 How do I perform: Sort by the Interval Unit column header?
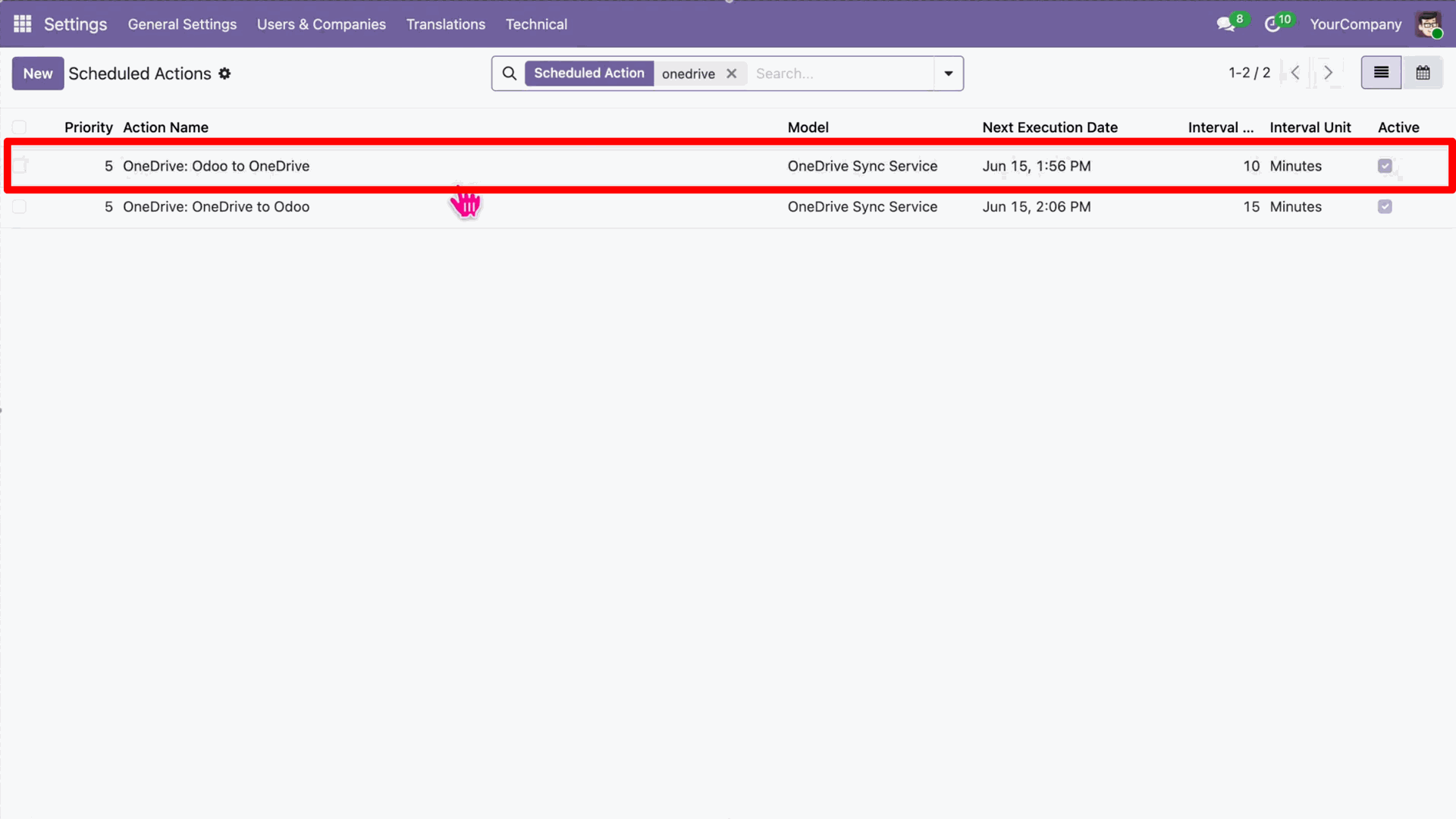(1310, 127)
